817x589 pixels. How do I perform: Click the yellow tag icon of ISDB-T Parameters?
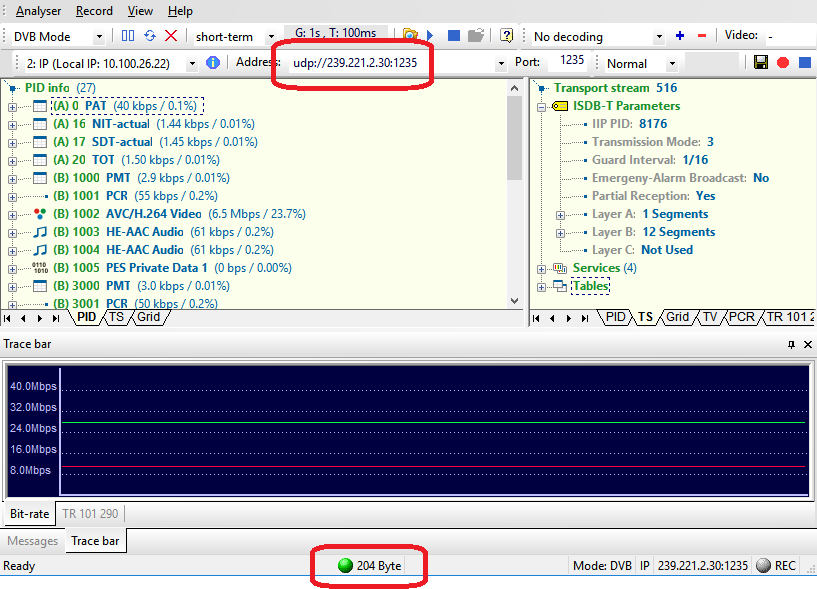[560, 106]
